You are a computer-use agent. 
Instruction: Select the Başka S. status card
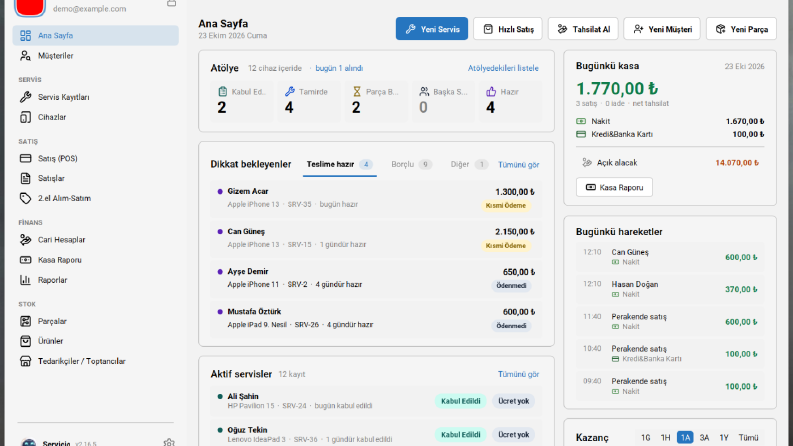444,101
